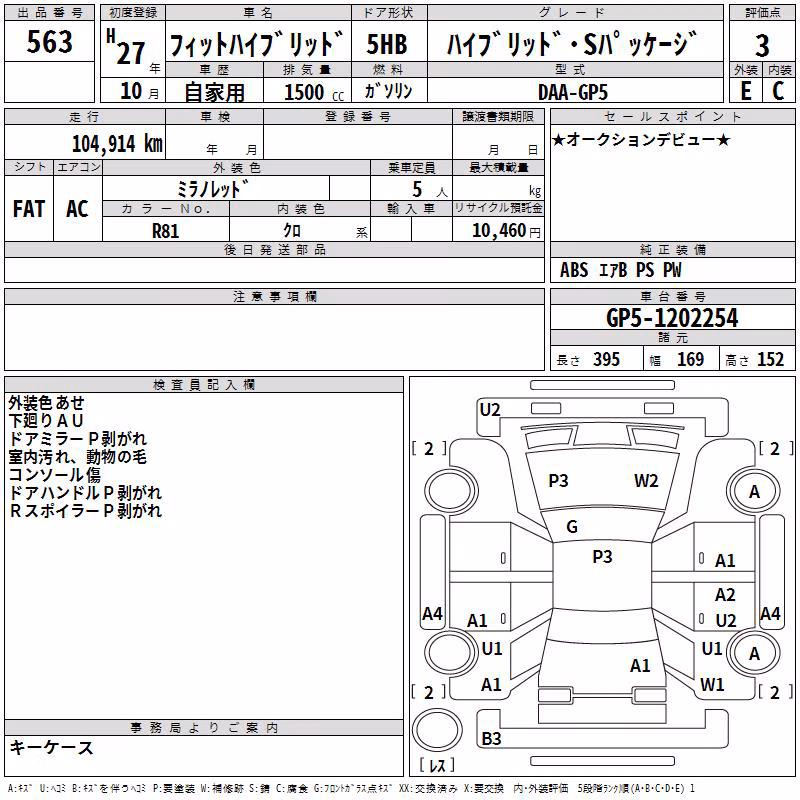
Task: Select the exterior color "ミラノレッド"
Action: click(213, 189)
